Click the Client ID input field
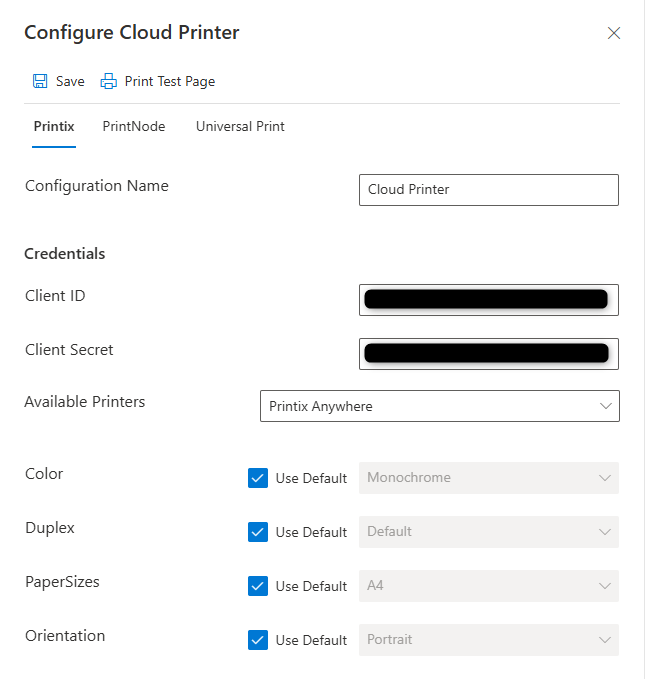 [x=489, y=300]
